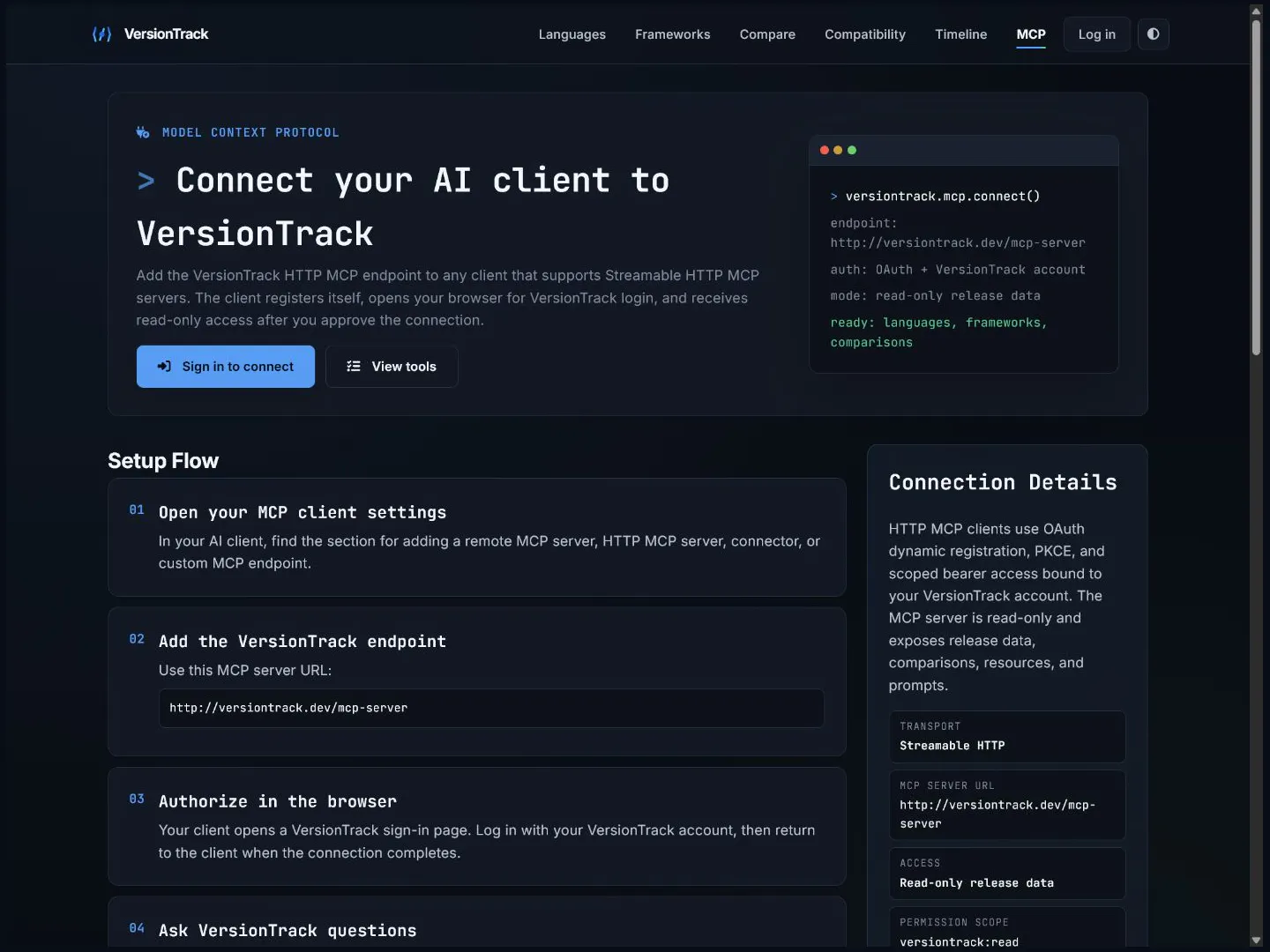Click the 'Streamable HTTP' transport value
Screen dimensions: 1270x952
(x=952, y=746)
